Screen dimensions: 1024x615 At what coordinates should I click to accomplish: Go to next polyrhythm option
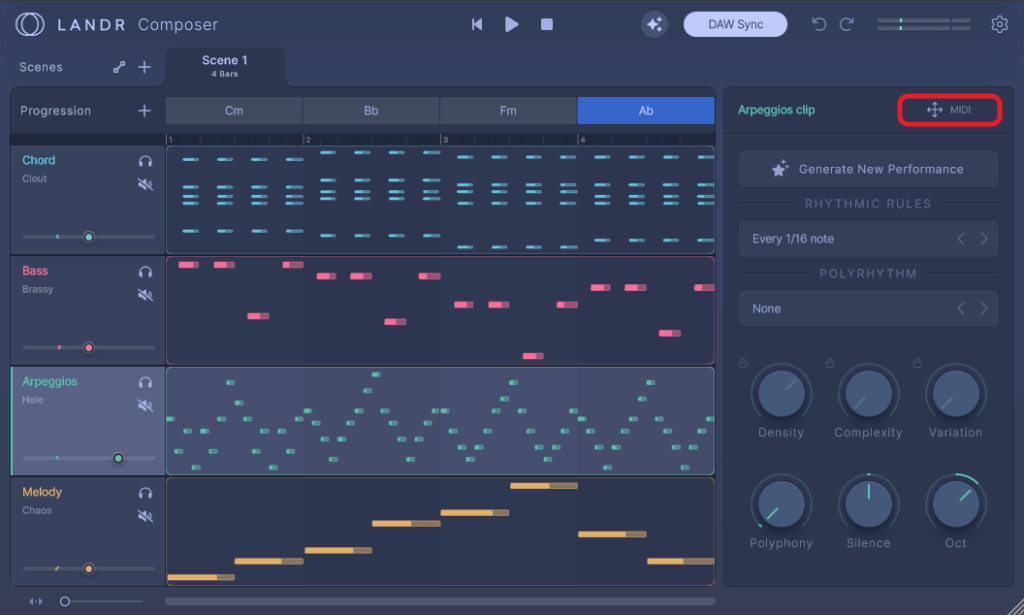click(984, 309)
